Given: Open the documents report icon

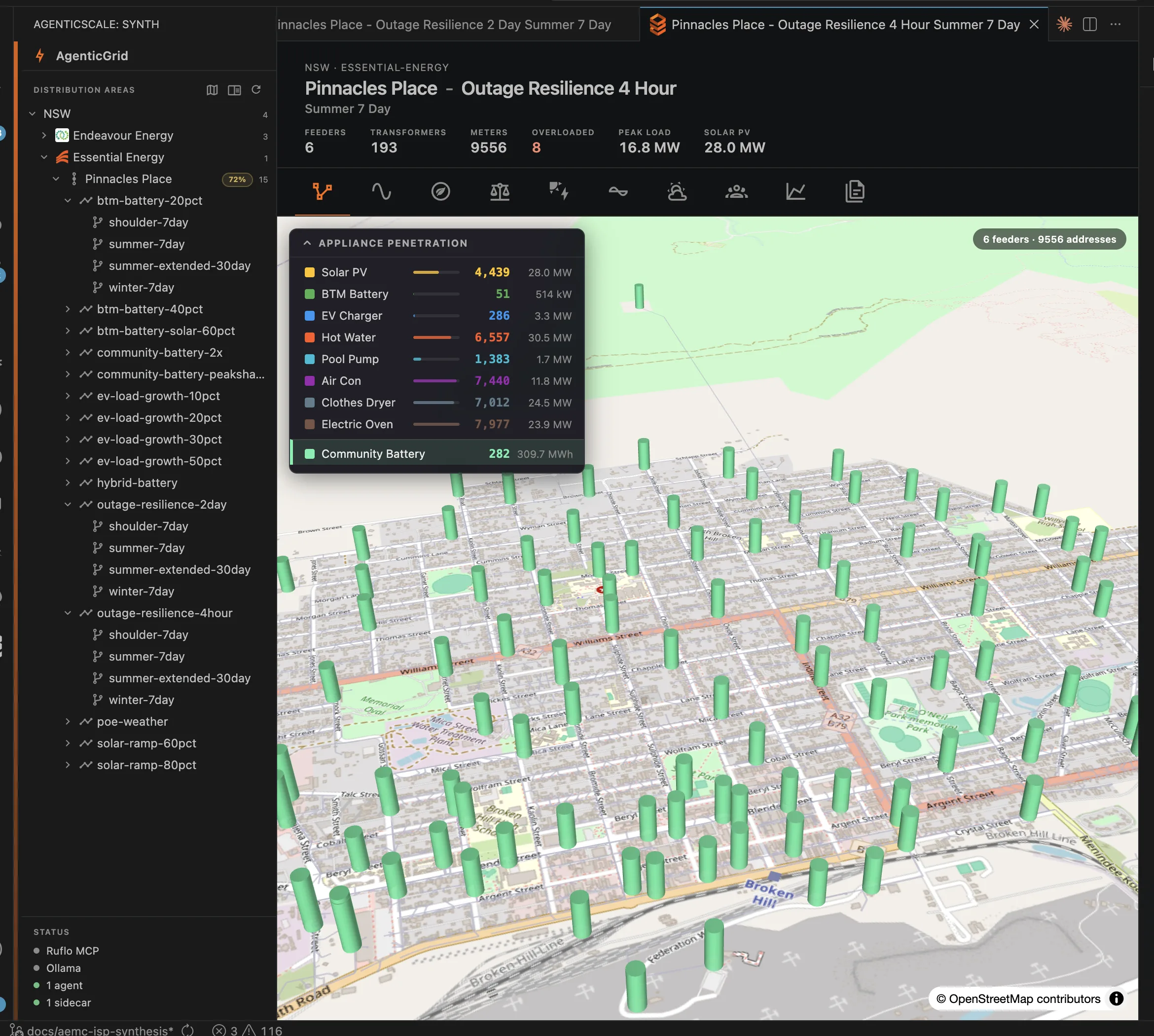Looking at the screenshot, I should click(x=855, y=191).
